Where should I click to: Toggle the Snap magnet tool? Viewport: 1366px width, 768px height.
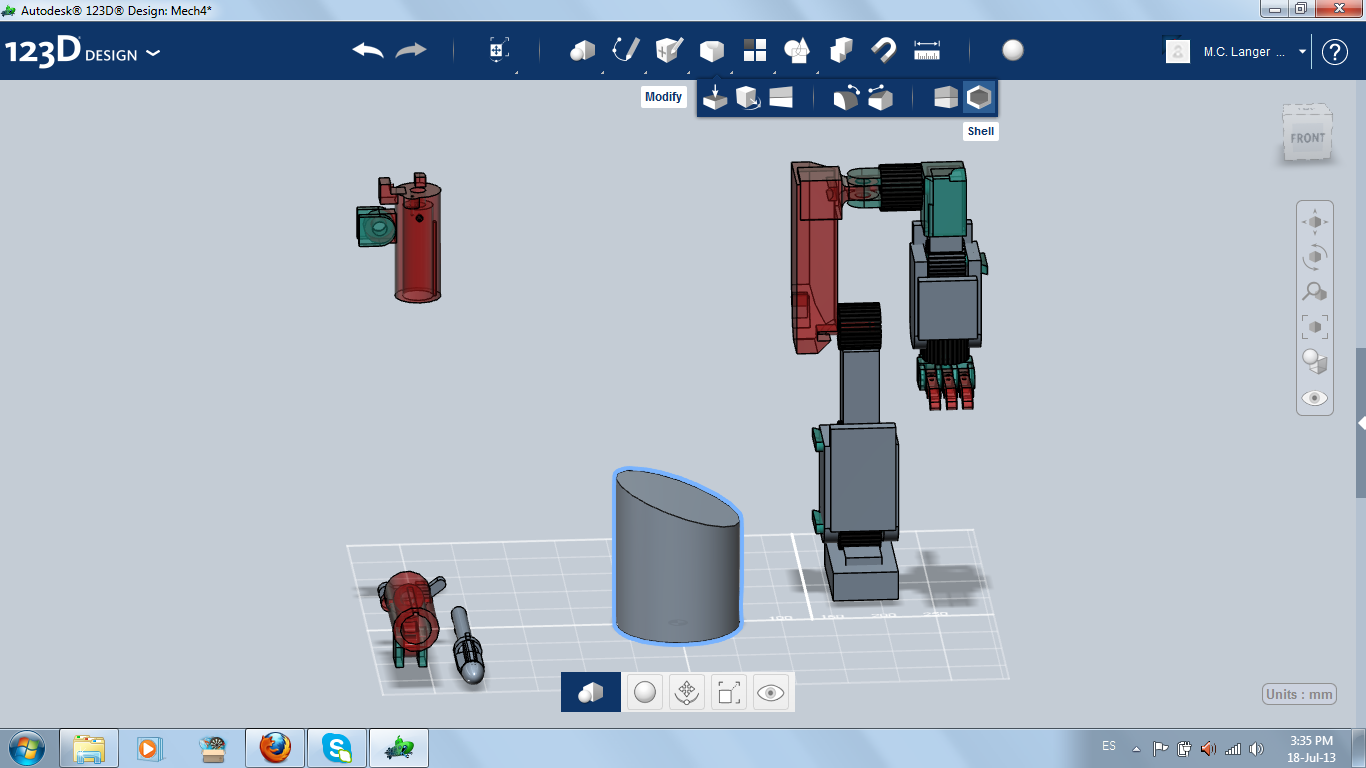(x=884, y=50)
